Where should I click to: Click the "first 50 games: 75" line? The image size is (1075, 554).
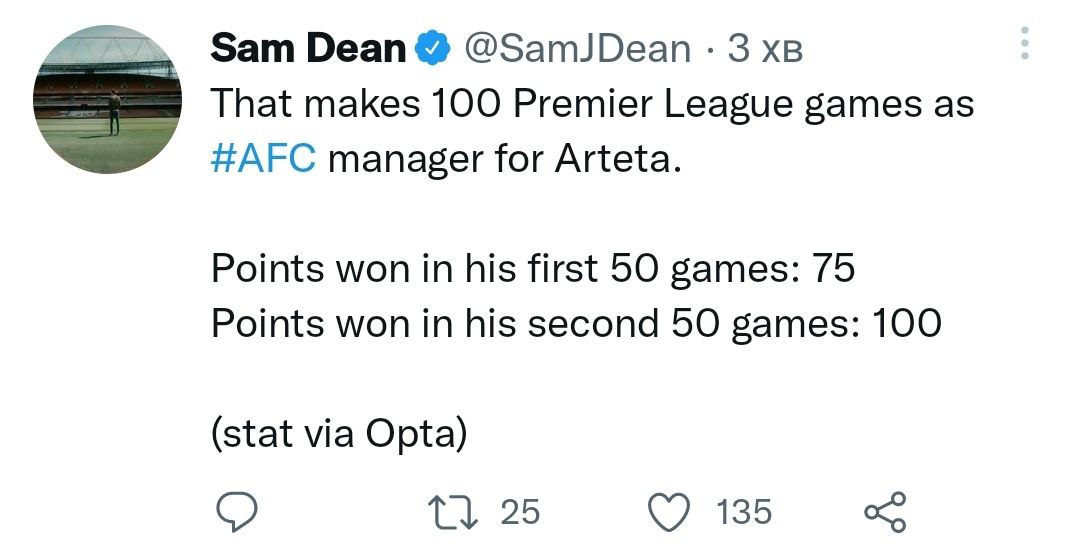(x=533, y=269)
